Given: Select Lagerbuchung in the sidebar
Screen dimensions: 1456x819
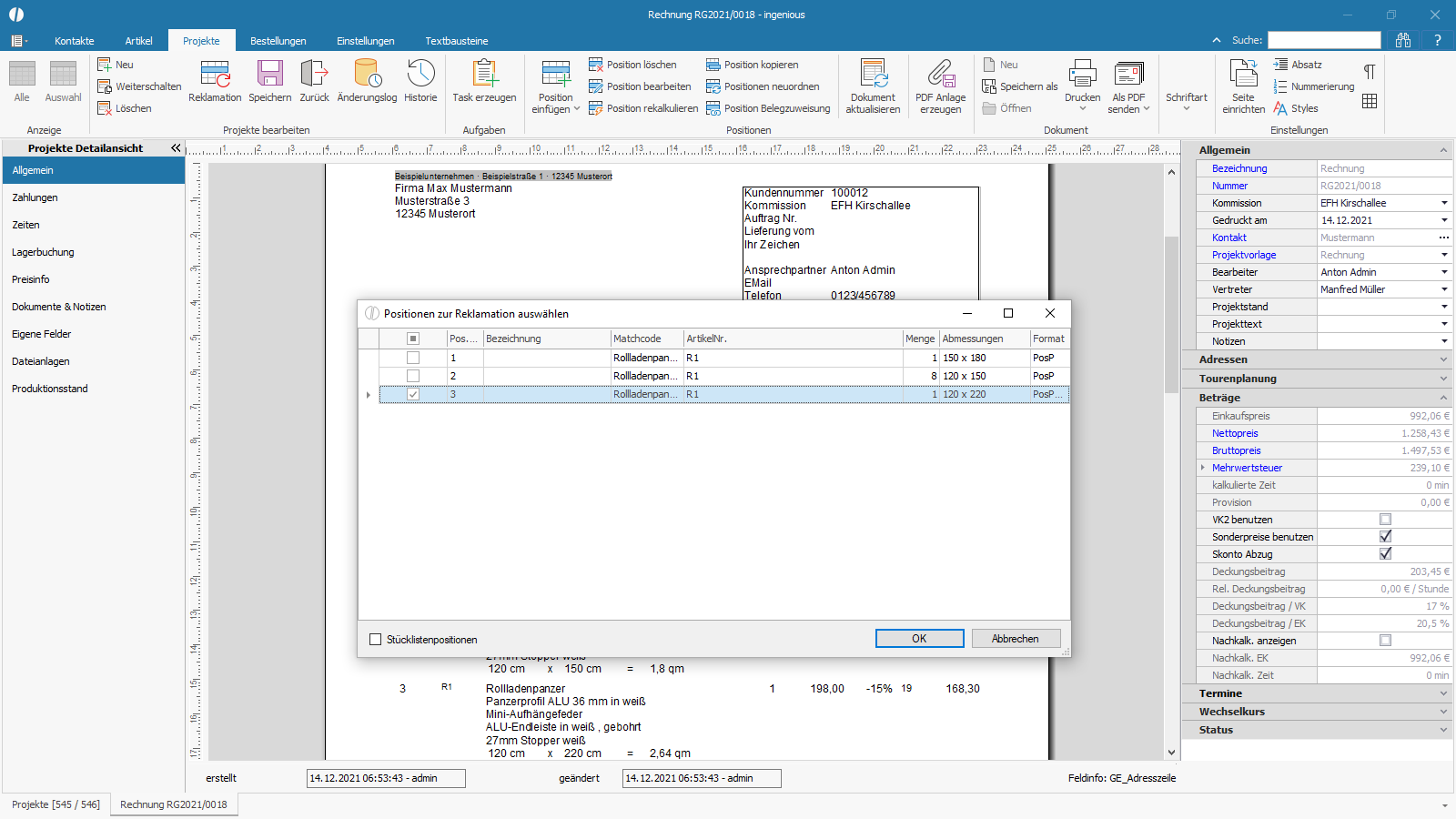Looking at the screenshot, I should tap(94, 252).
